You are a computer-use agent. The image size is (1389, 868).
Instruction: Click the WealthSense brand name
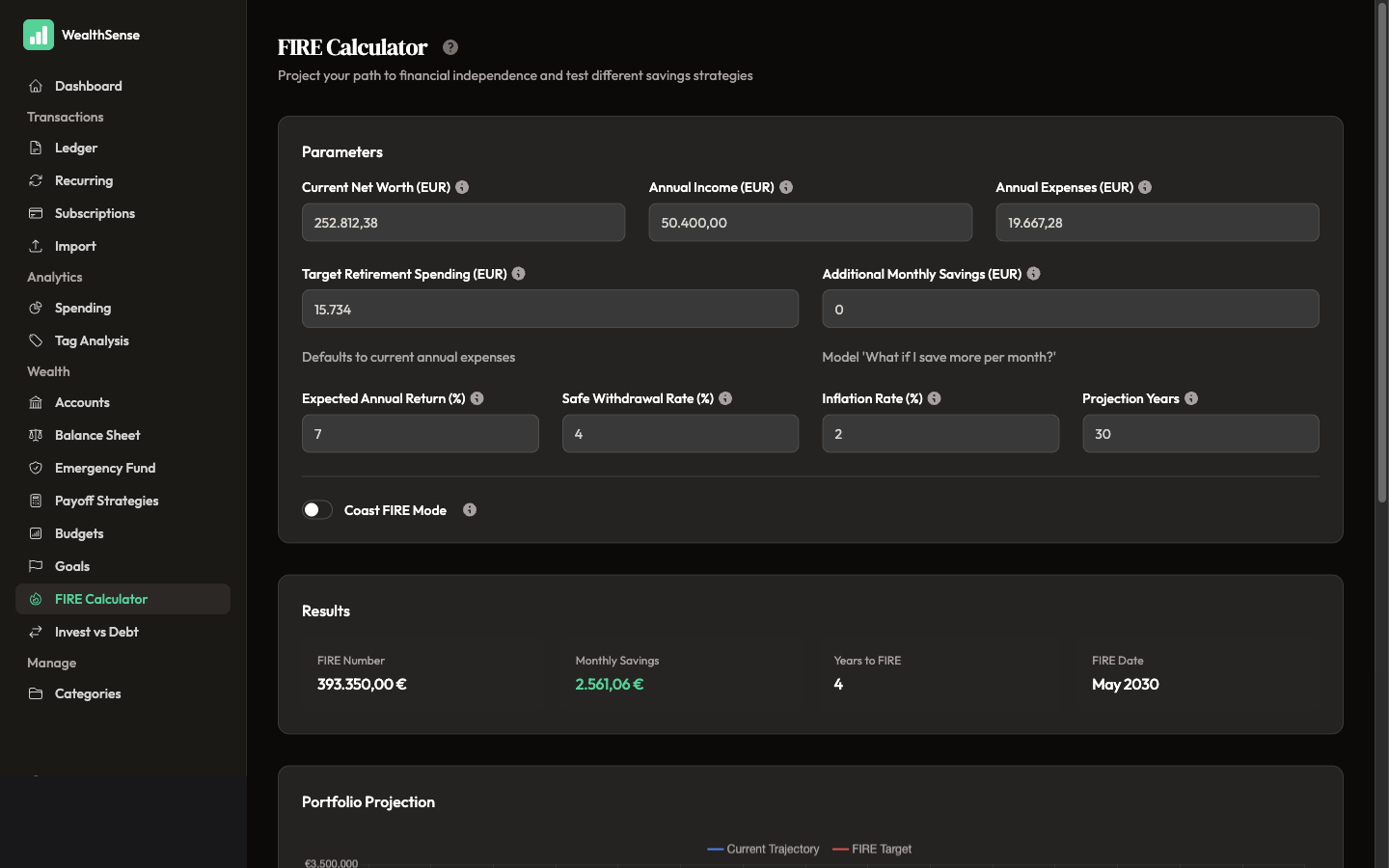100,35
